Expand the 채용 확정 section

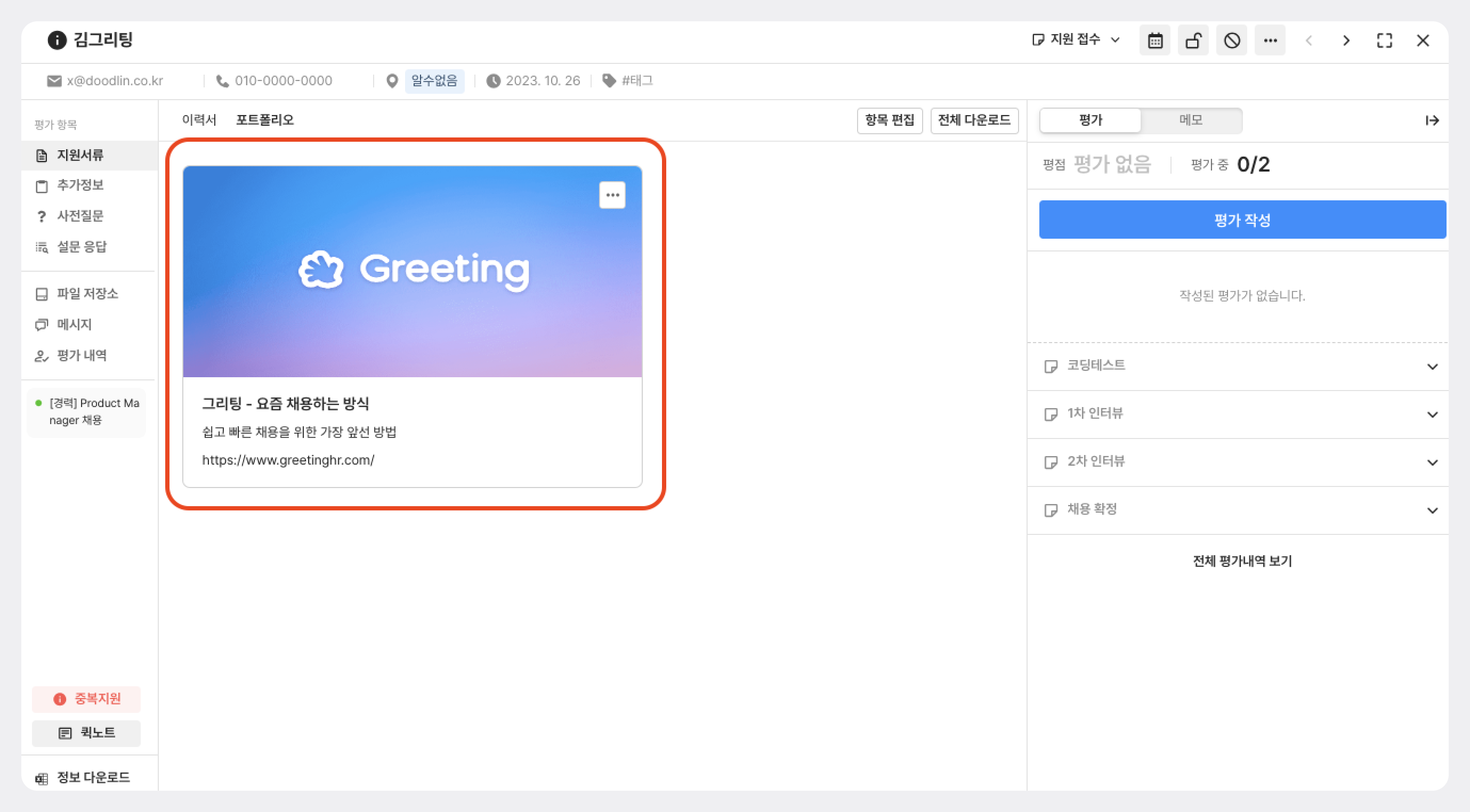pos(1432,510)
